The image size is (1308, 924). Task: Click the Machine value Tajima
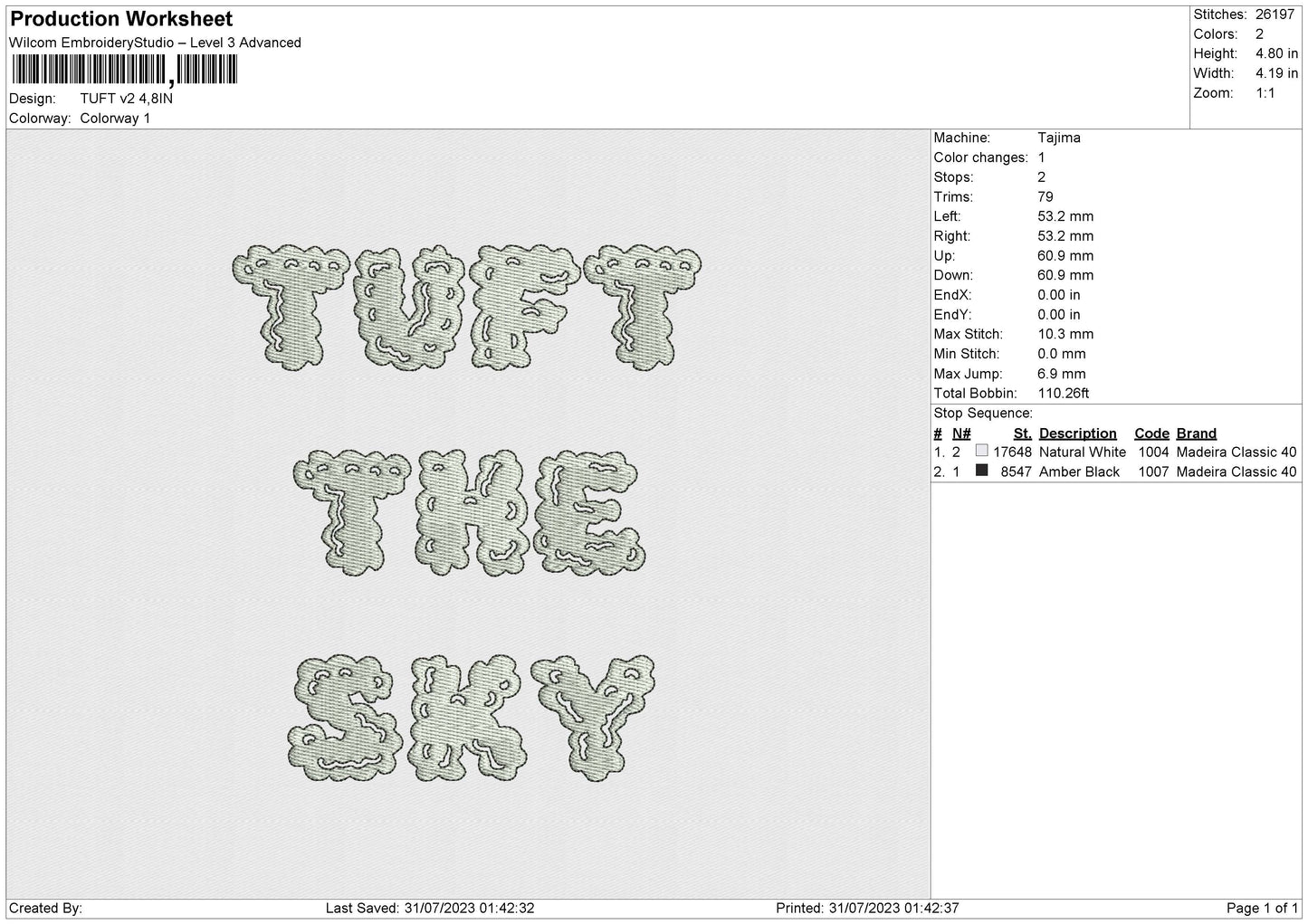[1059, 138]
